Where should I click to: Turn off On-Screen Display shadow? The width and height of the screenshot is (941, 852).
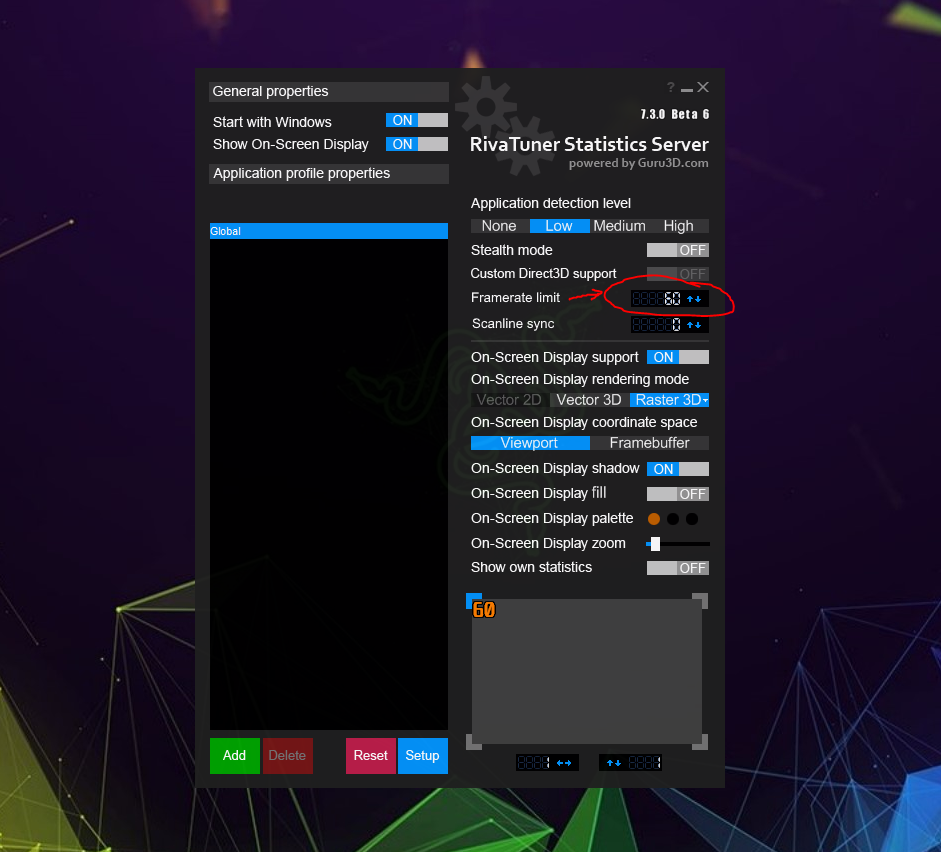tap(678, 469)
